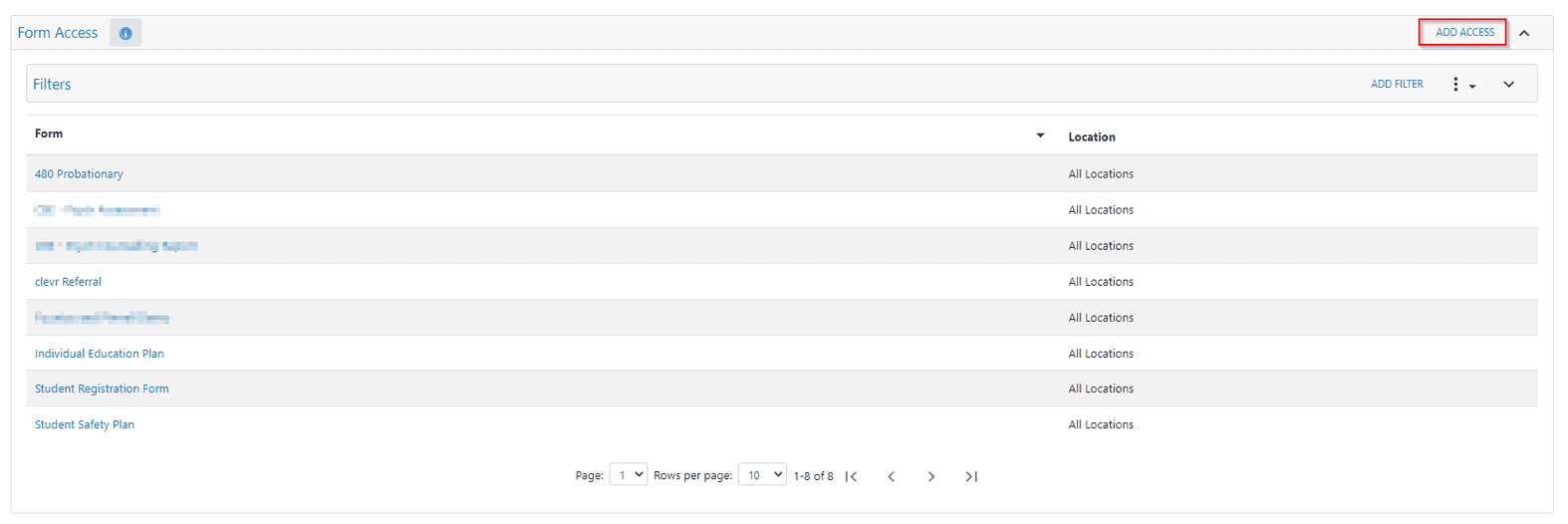Image resolution: width=1568 pixels, height=524 pixels.
Task: Click the ADD ACCESS button
Action: click(x=1463, y=33)
